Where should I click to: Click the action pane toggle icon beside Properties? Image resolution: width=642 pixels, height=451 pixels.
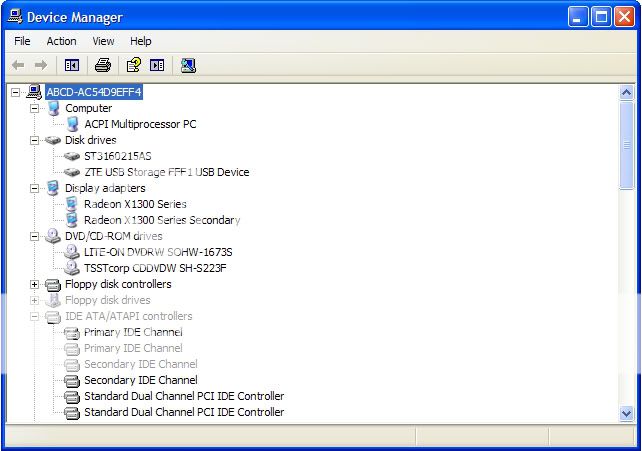coord(157,65)
